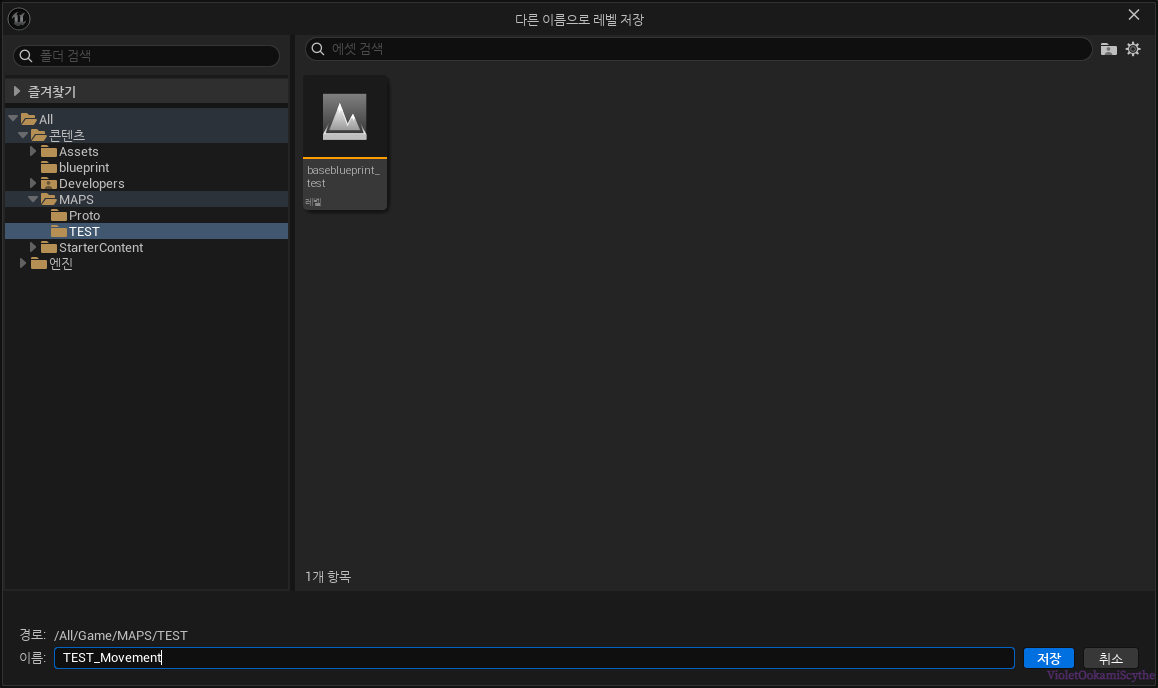Expand the 엔진 folder arrow
Screen dimensions: 1158x688
point(23,263)
